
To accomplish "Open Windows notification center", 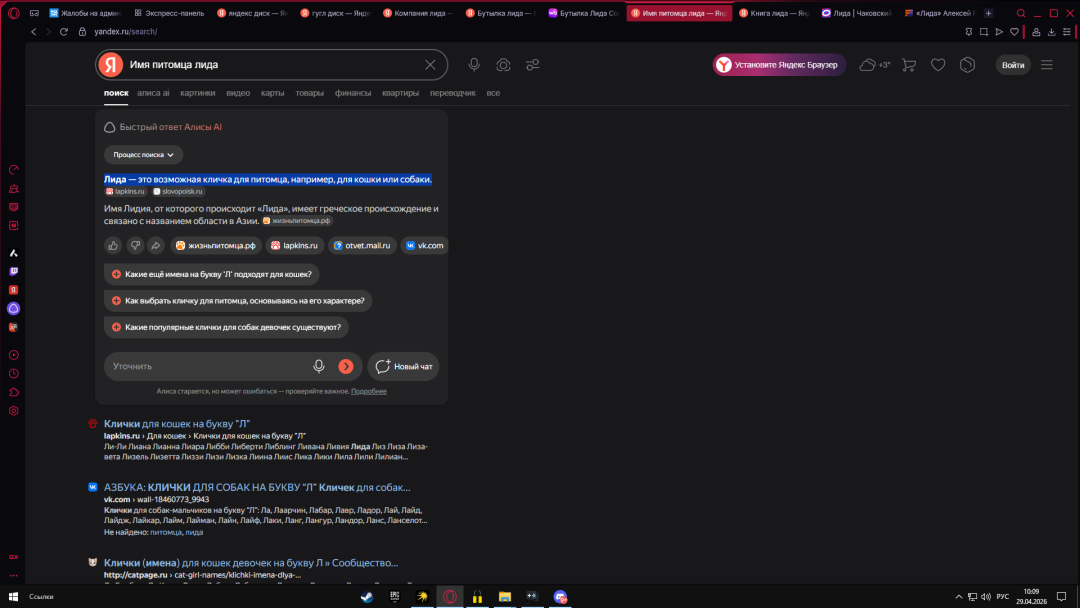I will pos(1061,597).
